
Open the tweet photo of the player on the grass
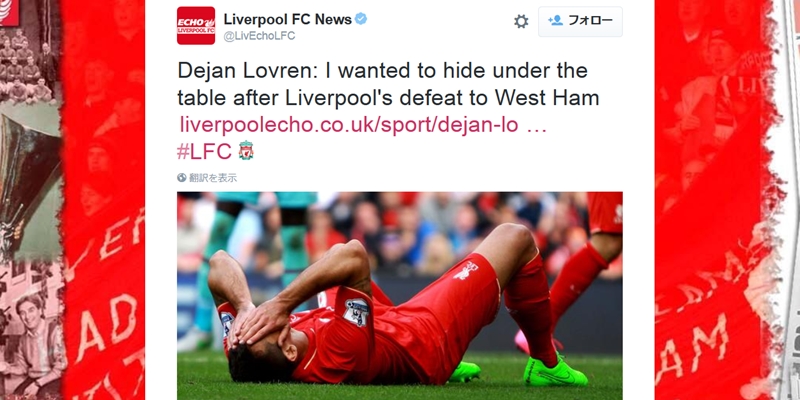[399, 296]
